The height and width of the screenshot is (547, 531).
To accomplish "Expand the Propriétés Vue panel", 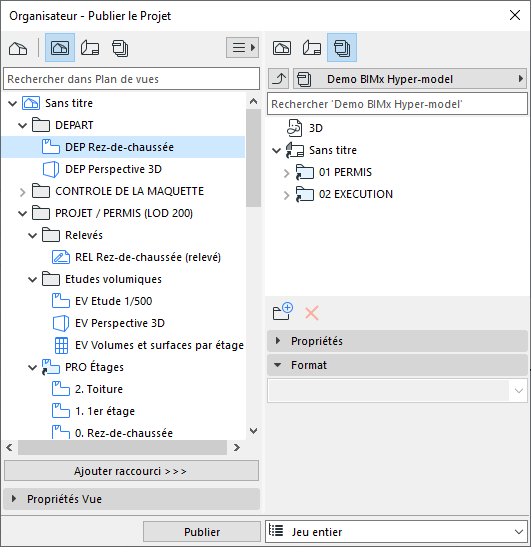I will click(132, 499).
